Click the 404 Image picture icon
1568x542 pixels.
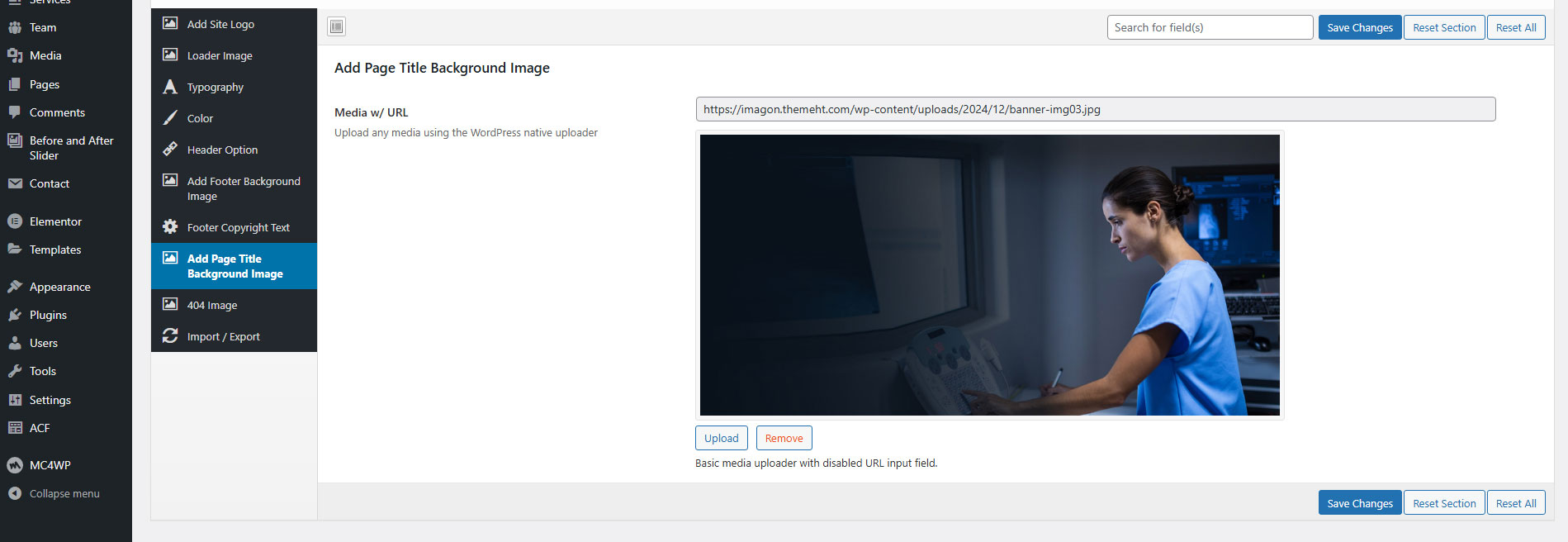(x=170, y=304)
